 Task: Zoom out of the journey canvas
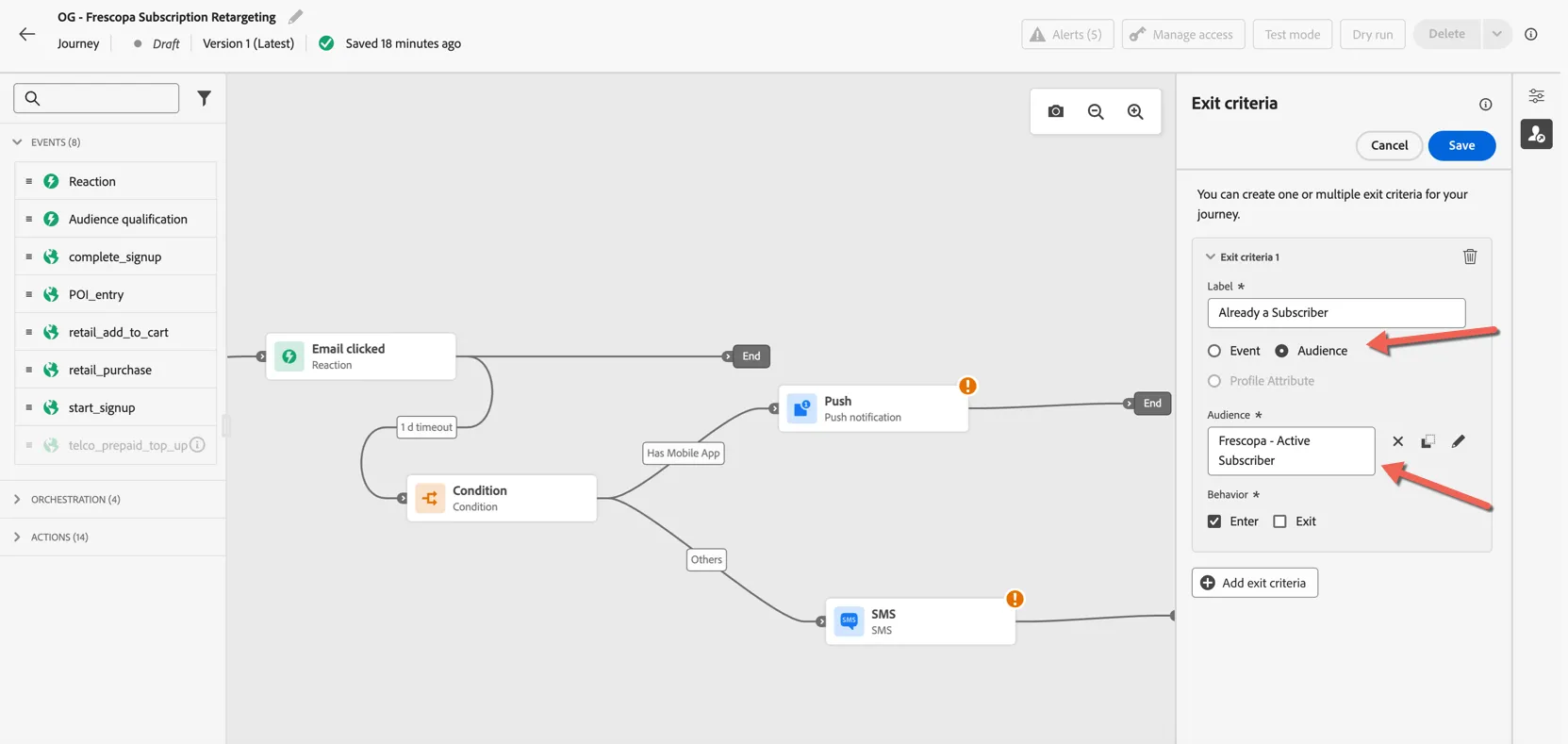point(1096,111)
